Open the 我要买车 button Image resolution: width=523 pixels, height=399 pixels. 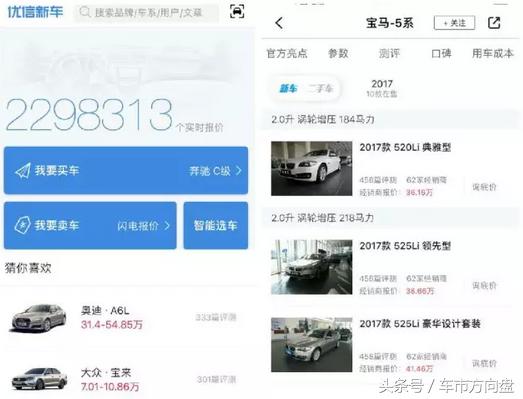coord(126,170)
